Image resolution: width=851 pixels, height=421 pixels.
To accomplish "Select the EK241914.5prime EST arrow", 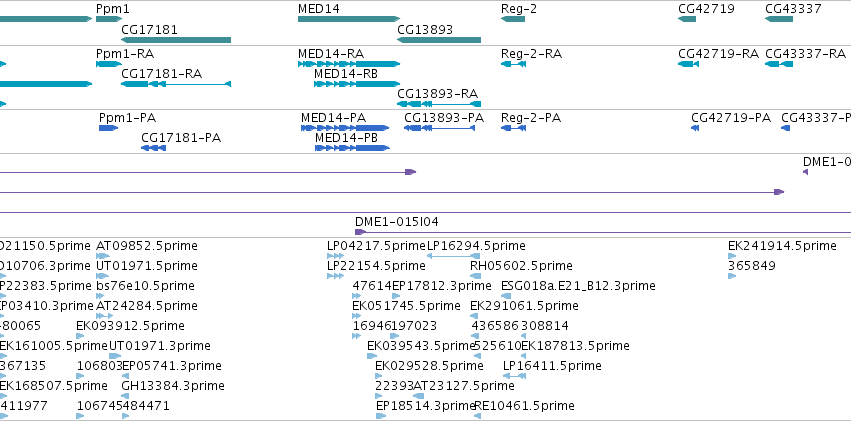I will click(732, 256).
